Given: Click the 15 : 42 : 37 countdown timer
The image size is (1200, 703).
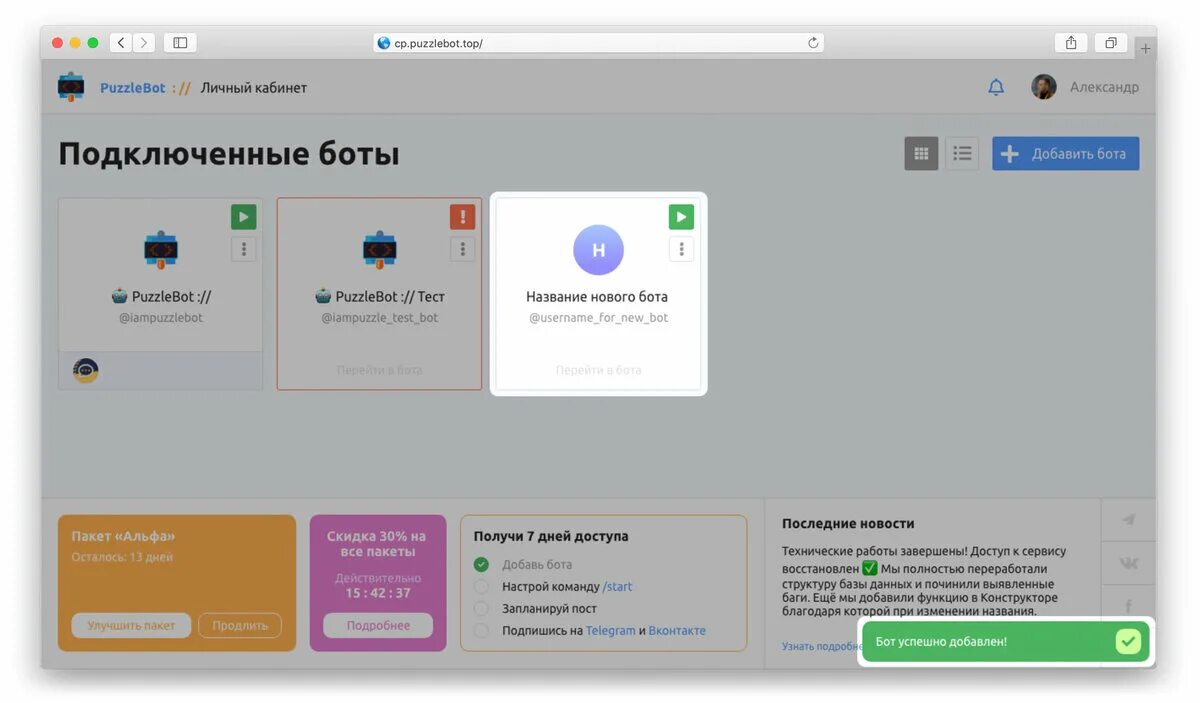Looking at the screenshot, I should pos(378,593).
